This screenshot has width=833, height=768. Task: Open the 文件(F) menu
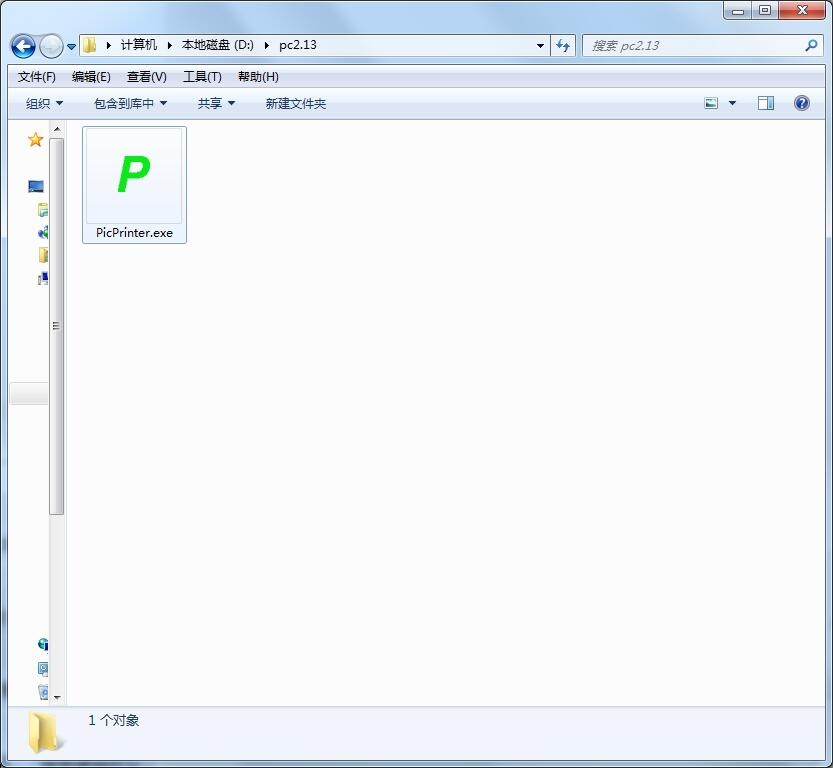click(37, 77)
